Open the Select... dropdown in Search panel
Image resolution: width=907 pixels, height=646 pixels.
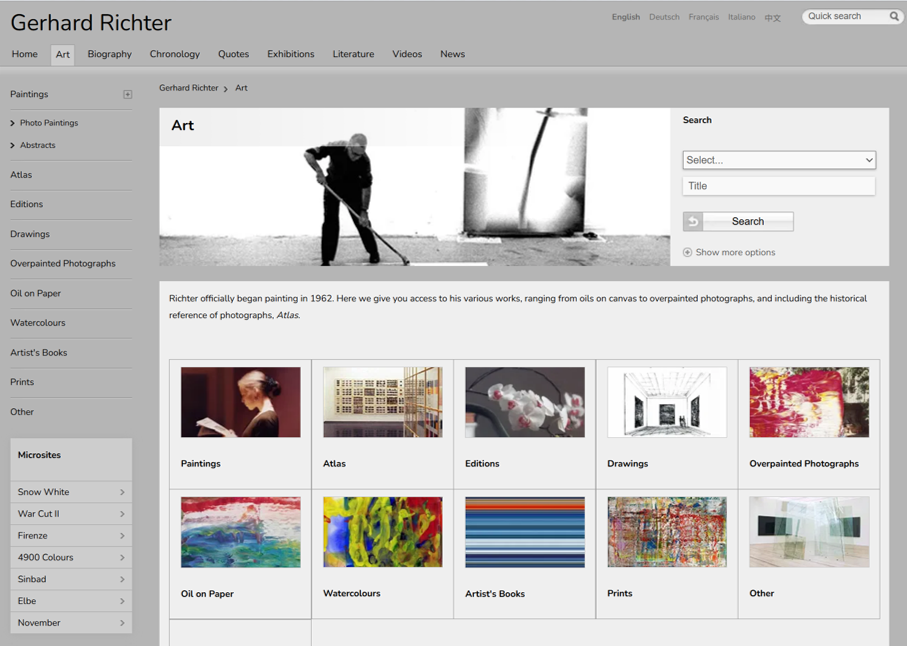(x=778, y=160)
